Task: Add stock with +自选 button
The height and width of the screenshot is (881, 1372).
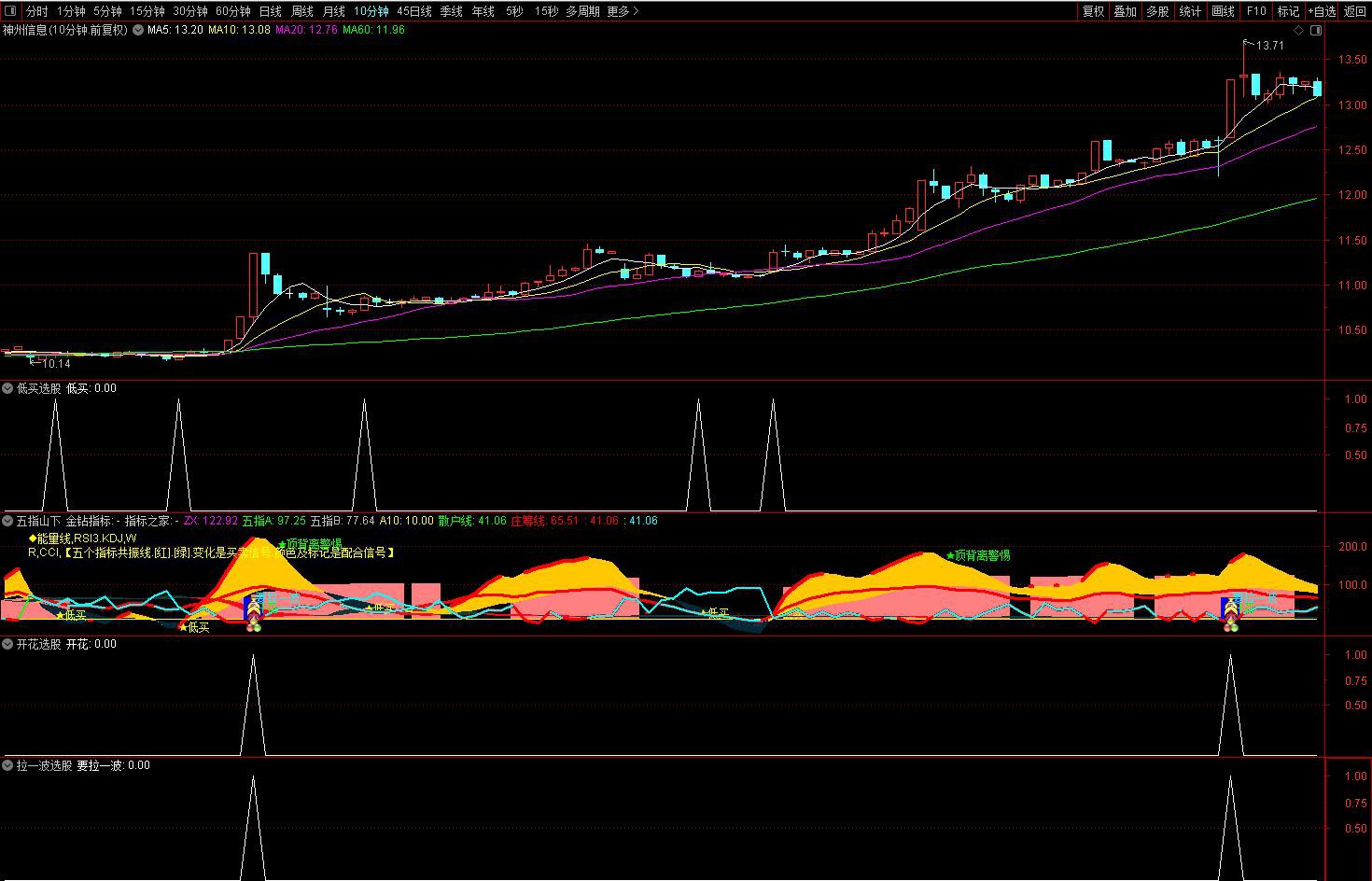Action: (x=1322, y=11)
